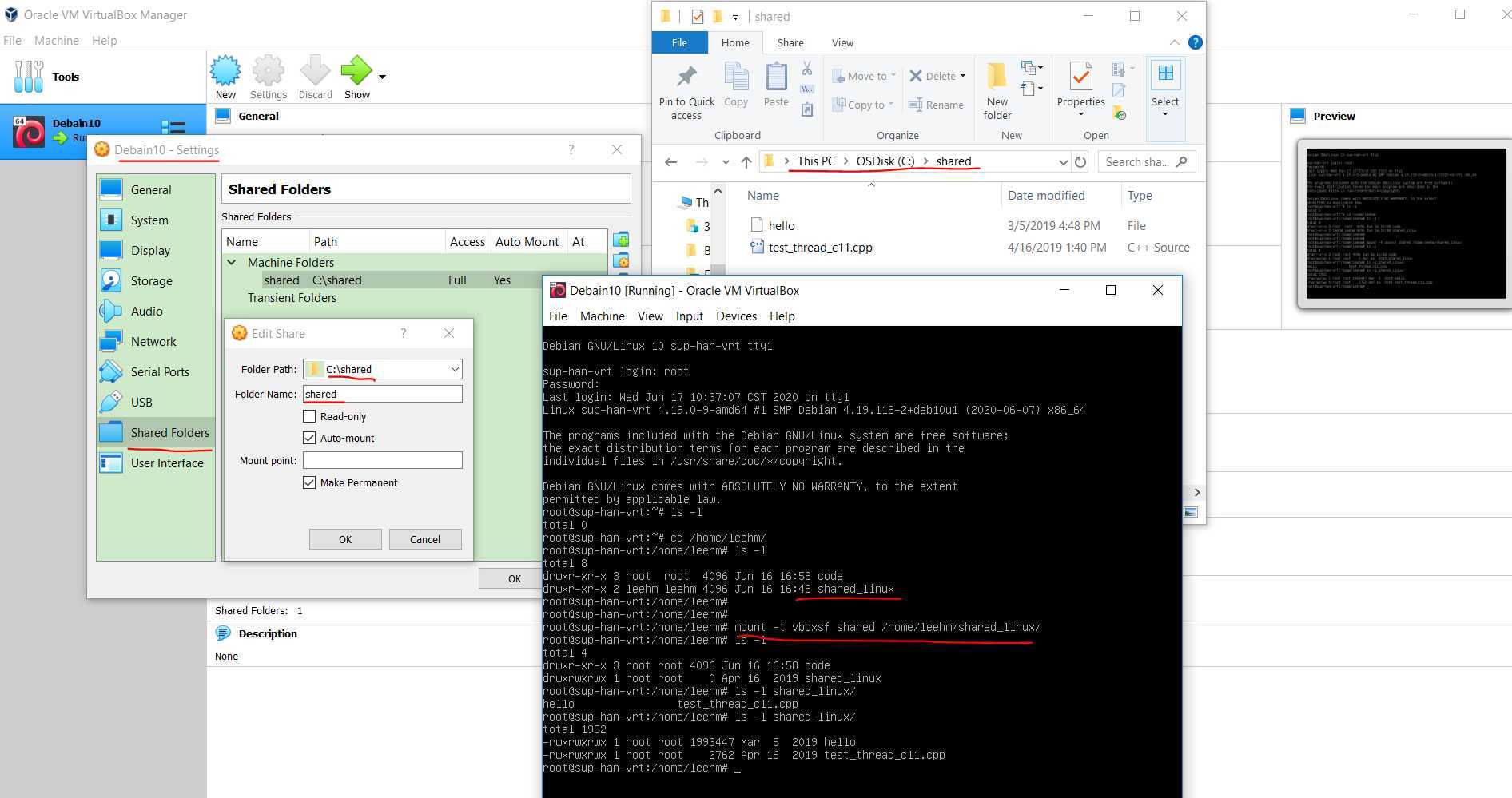Open User Interface category in Settings sidebar
The height and width of the screenshot is (798, 1512).
156,463
